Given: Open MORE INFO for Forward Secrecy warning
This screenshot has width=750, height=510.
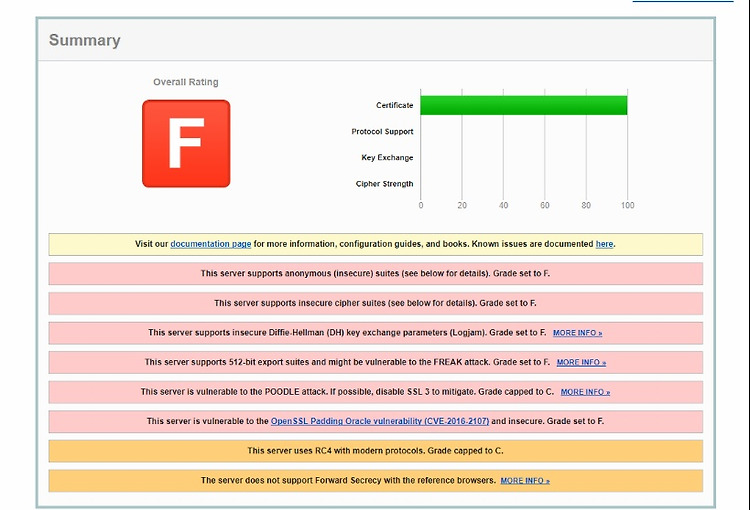Looking at the screenshot, I should pyautogui.click(x=525, y=481).
